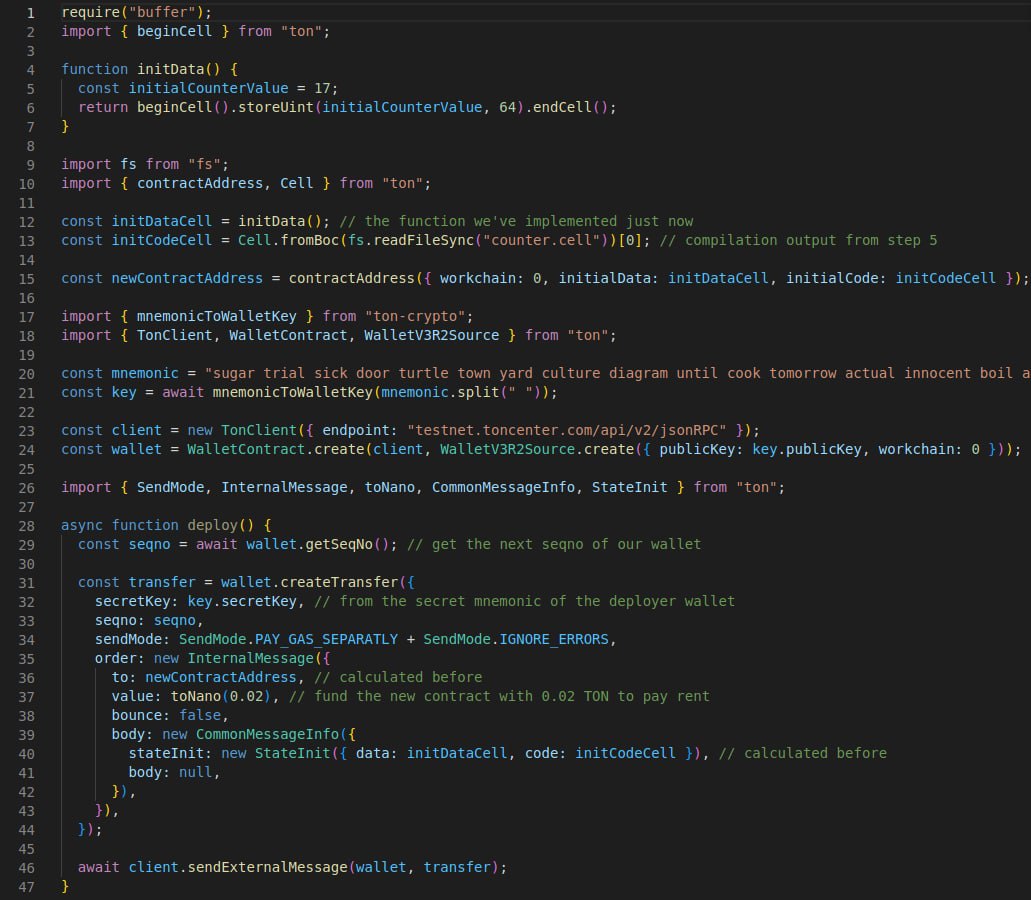Click 'wallet.createTransfer' on line 31
1031x900 pixels.
pos(309,583)
